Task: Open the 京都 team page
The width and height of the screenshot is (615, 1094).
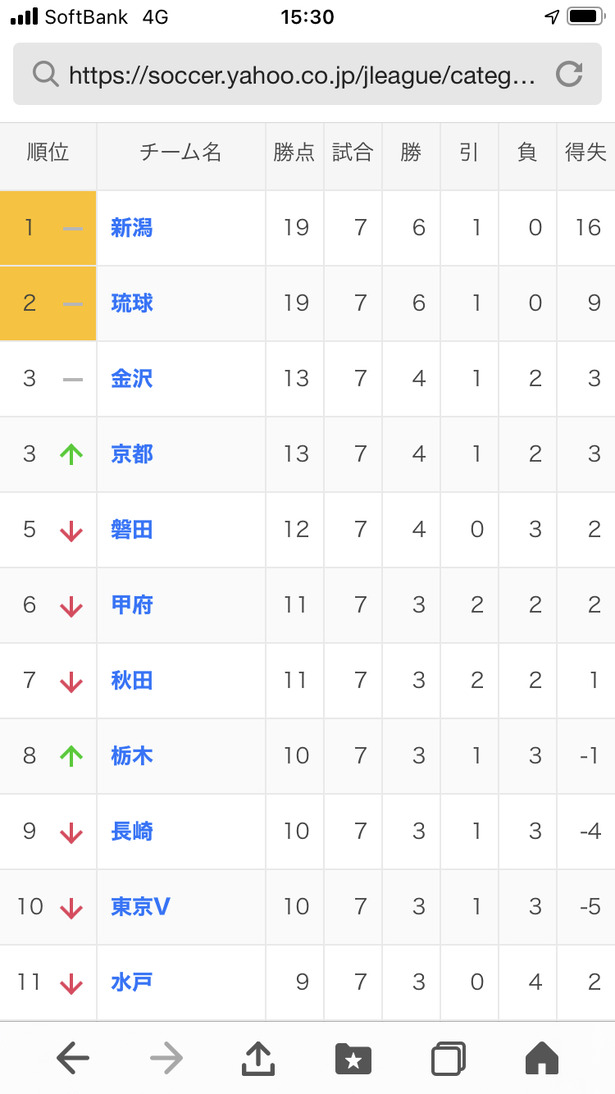Action: [x=132, y=454]
